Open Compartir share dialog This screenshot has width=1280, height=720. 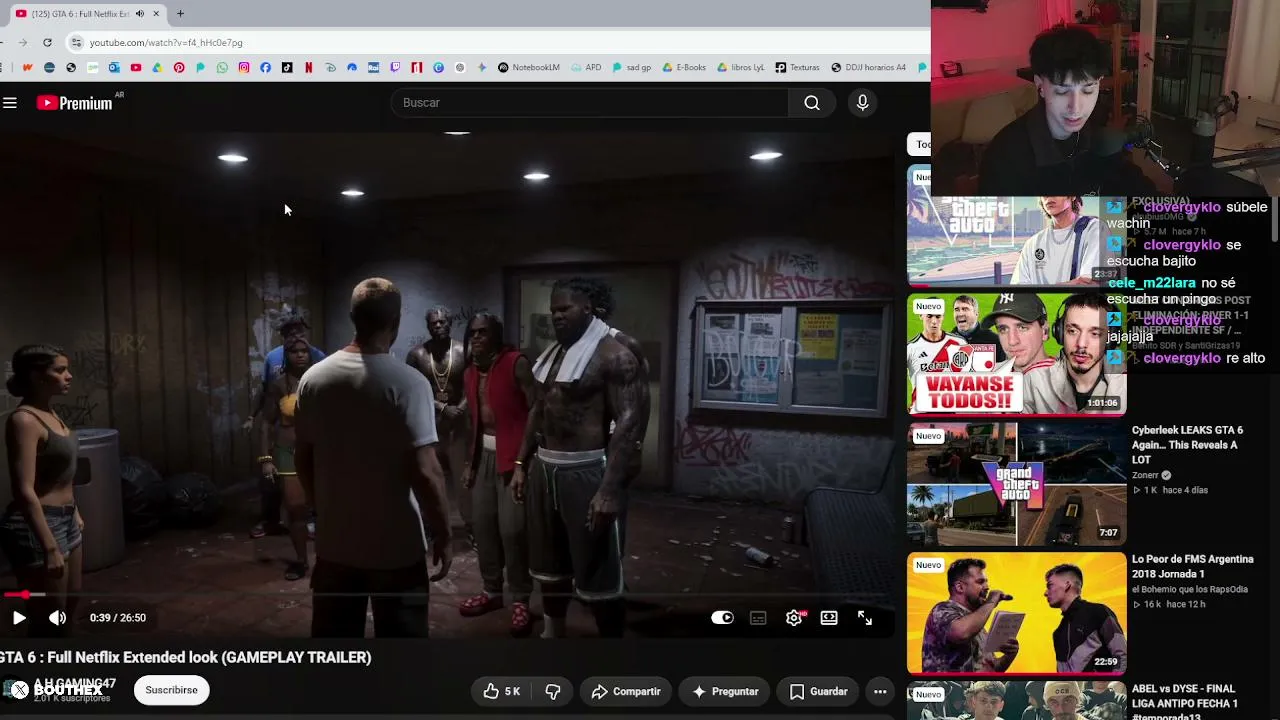(x=626, y=691)
